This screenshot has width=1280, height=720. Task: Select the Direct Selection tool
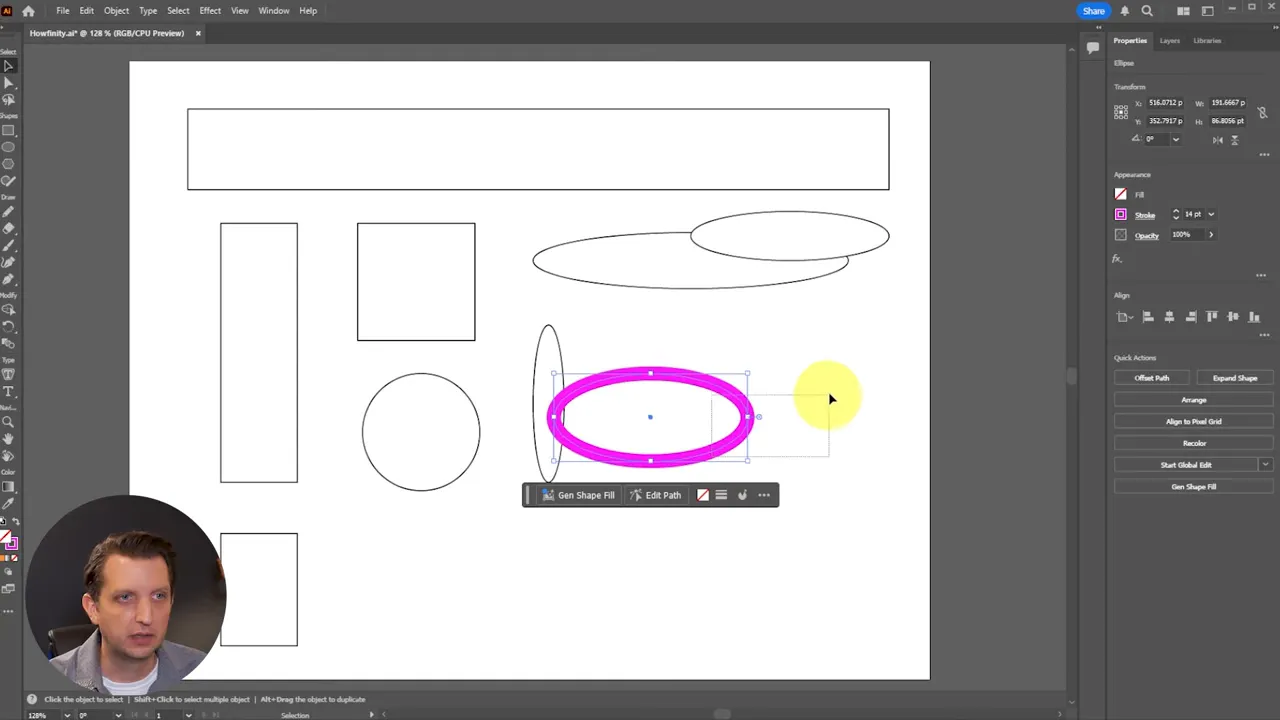[9, 83]
